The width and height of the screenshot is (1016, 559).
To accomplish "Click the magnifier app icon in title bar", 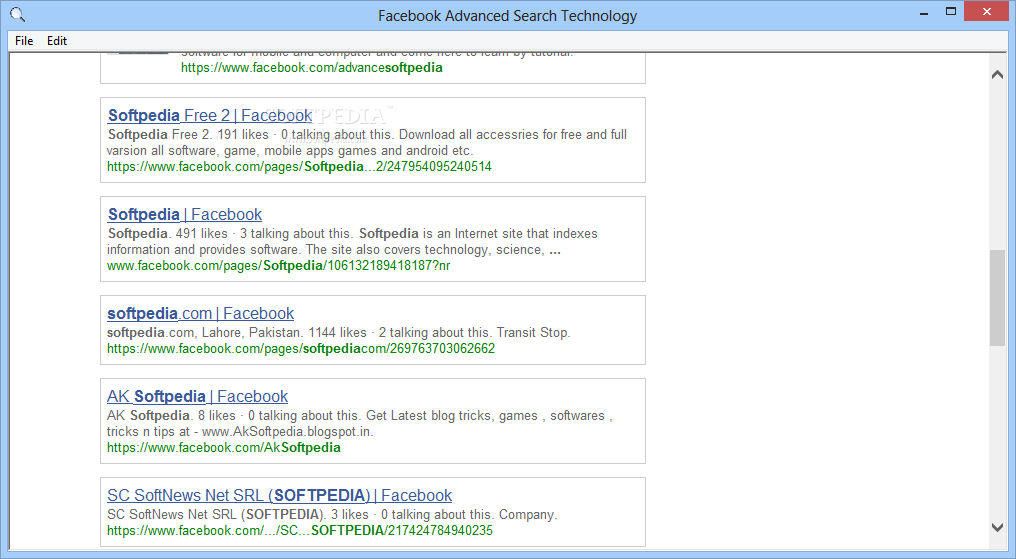I will tap(17, 14).
